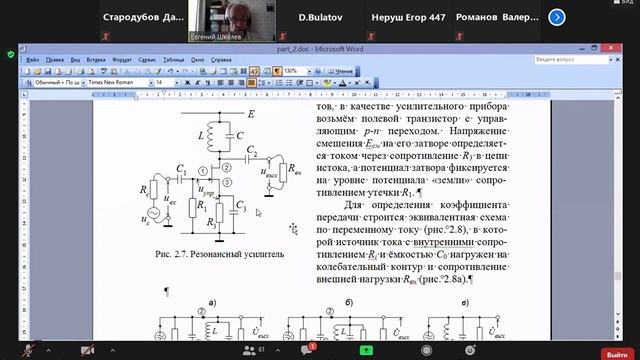Click the Save diskette icon in Word toolbar
Viewport: 640px width, 360px height.
click(48, 71)
